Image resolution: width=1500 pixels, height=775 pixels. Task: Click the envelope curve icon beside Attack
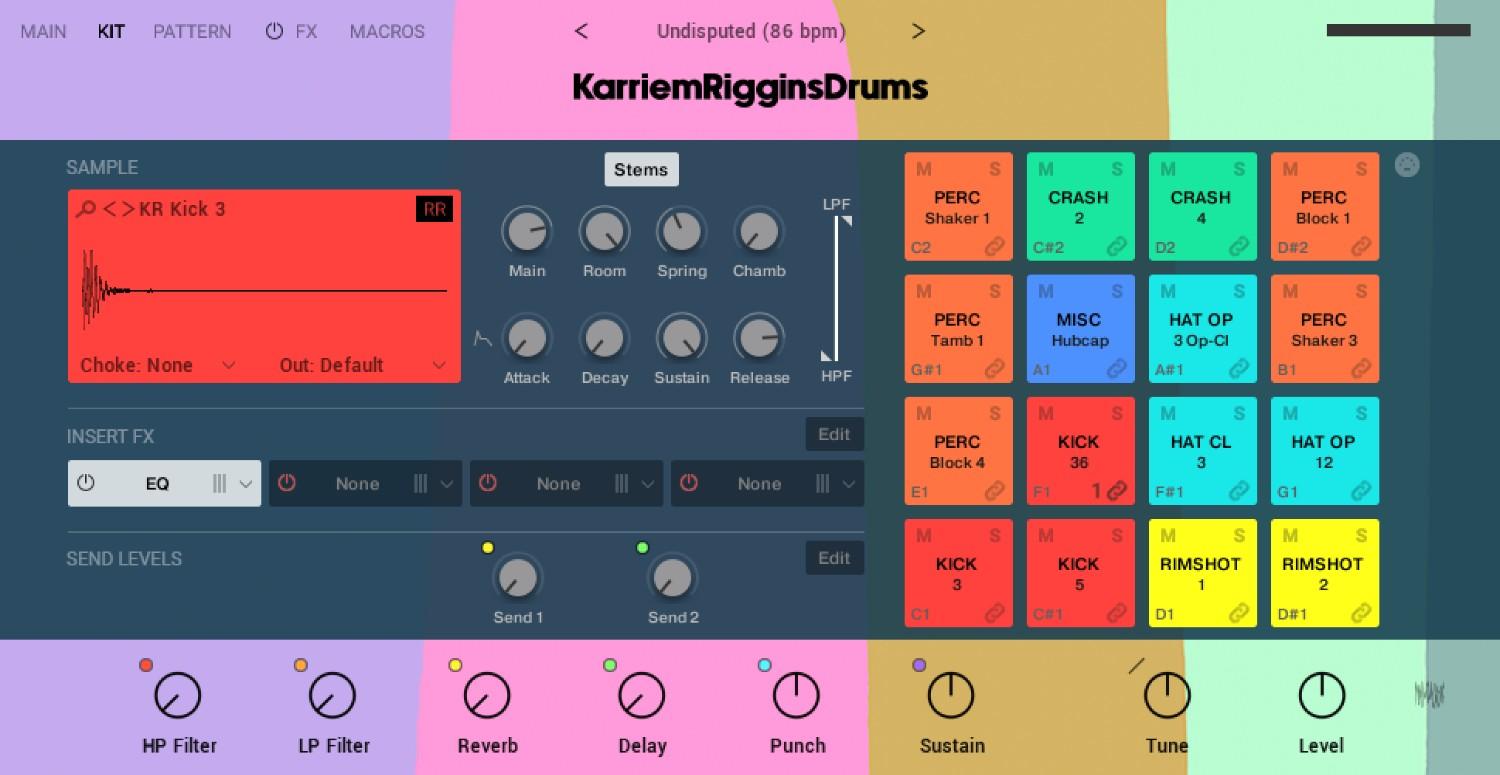tap(482, 339)
